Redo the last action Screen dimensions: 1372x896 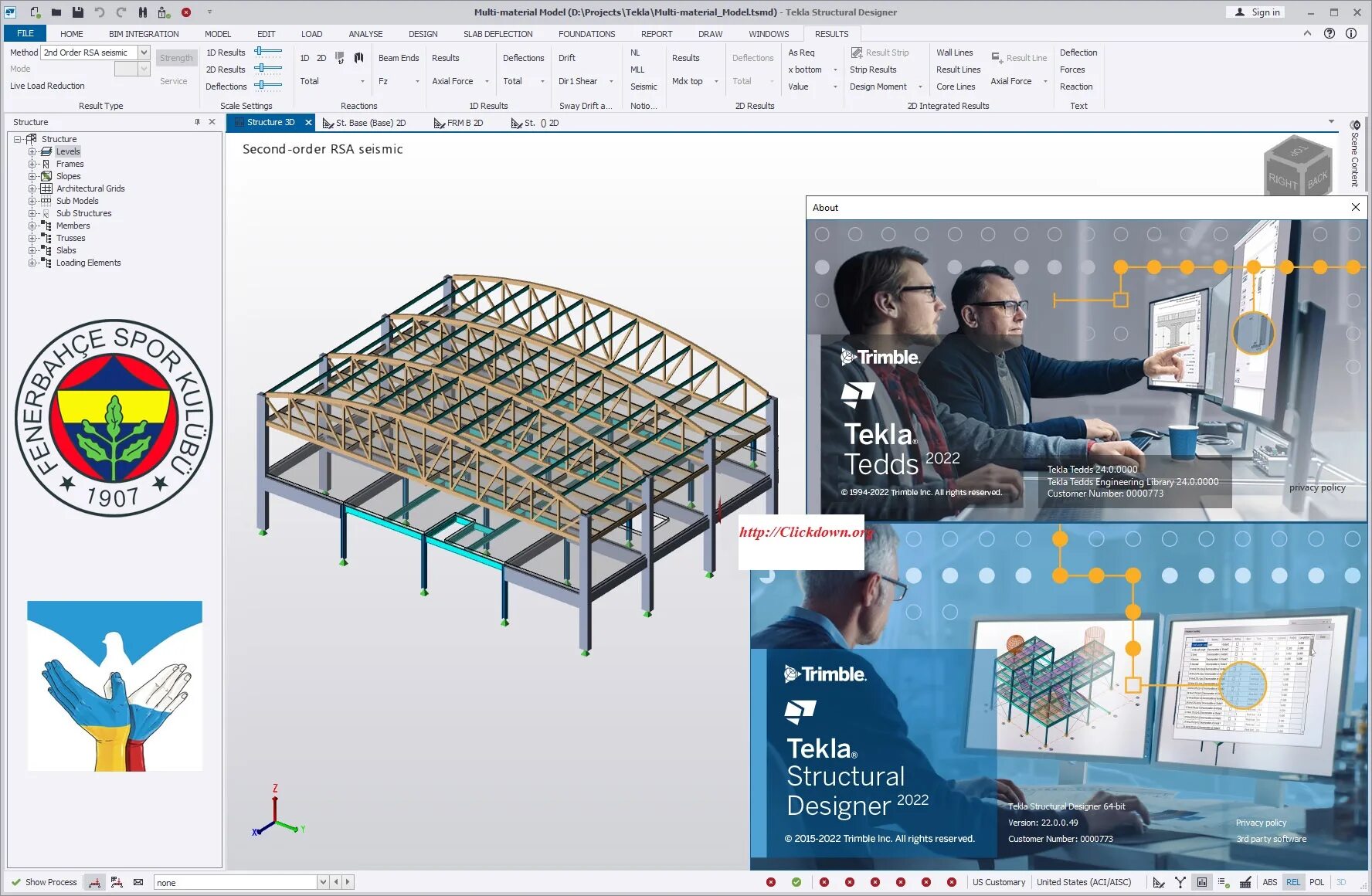click(121, 12)
